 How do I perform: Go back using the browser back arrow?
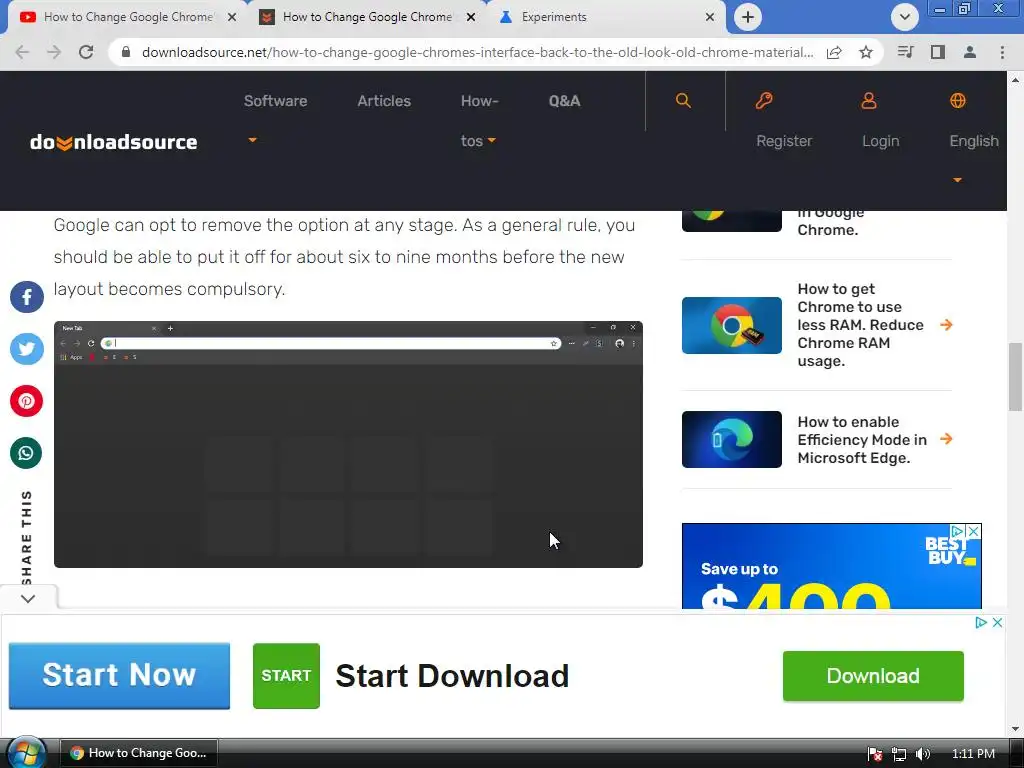click(22, 52)
